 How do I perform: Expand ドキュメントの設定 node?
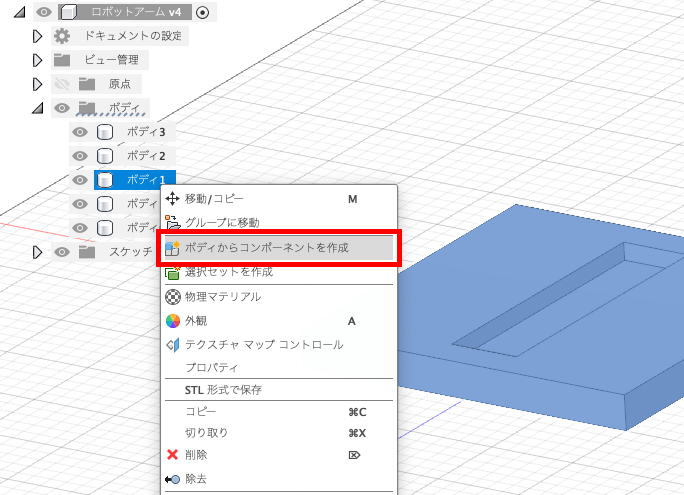coord(38,36)
